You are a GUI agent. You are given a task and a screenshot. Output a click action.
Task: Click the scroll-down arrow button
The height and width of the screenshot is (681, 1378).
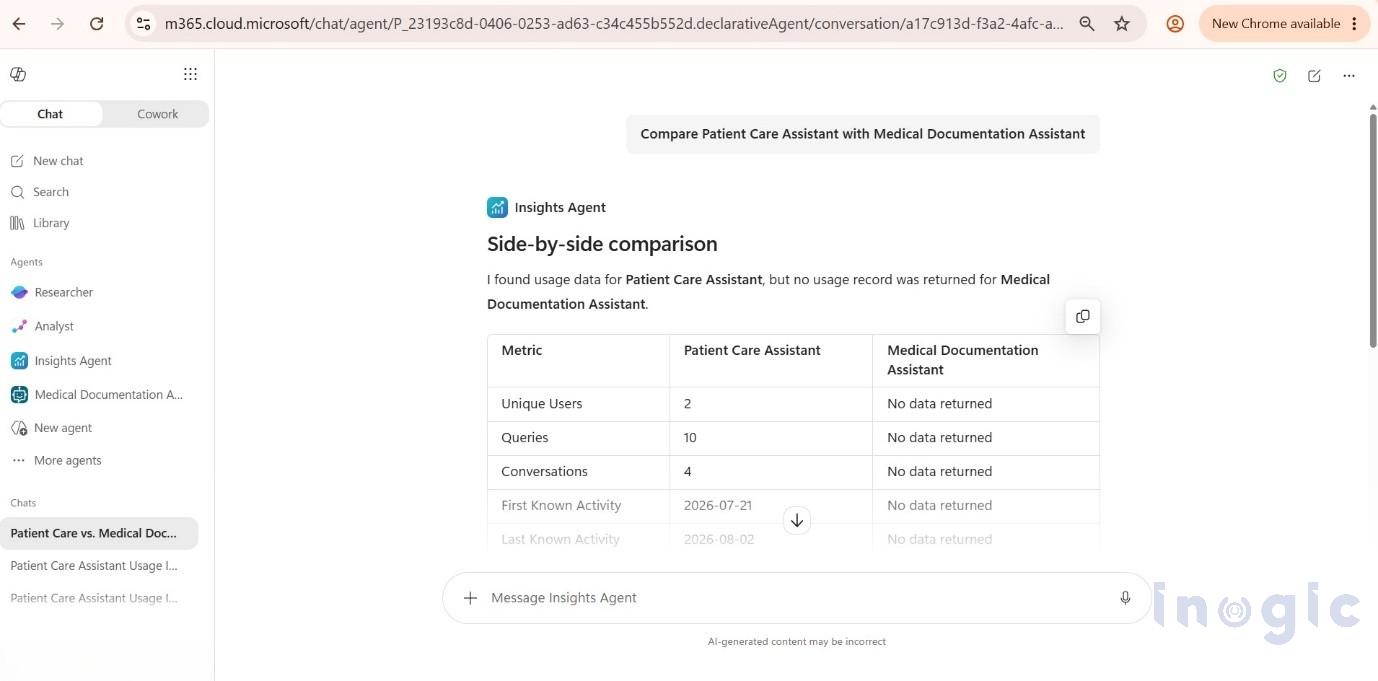797,520
